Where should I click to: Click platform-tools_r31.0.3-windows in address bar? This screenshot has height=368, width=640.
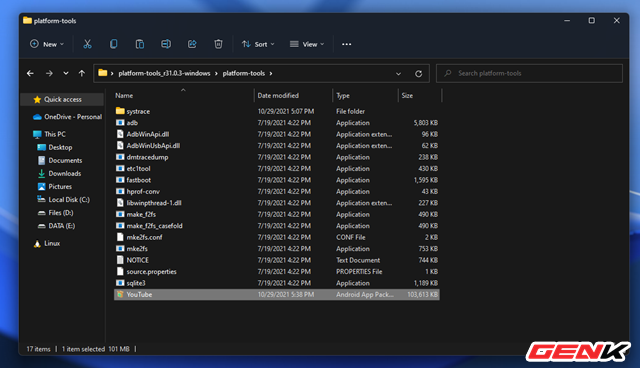[164, 73]
